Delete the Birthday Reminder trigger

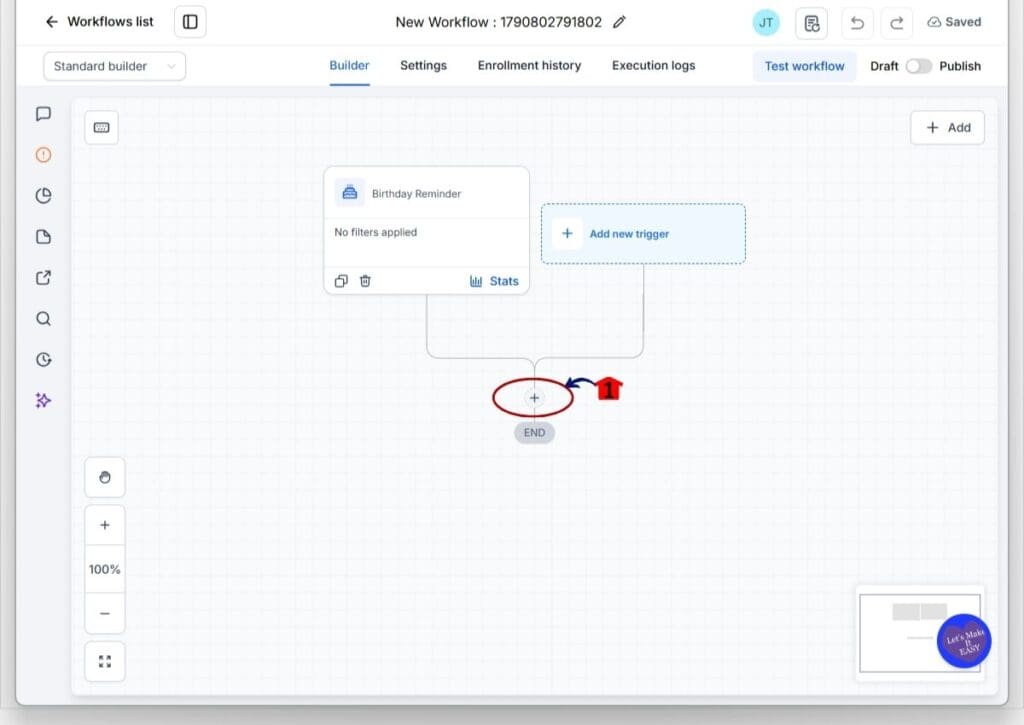(x=365, y=281)
